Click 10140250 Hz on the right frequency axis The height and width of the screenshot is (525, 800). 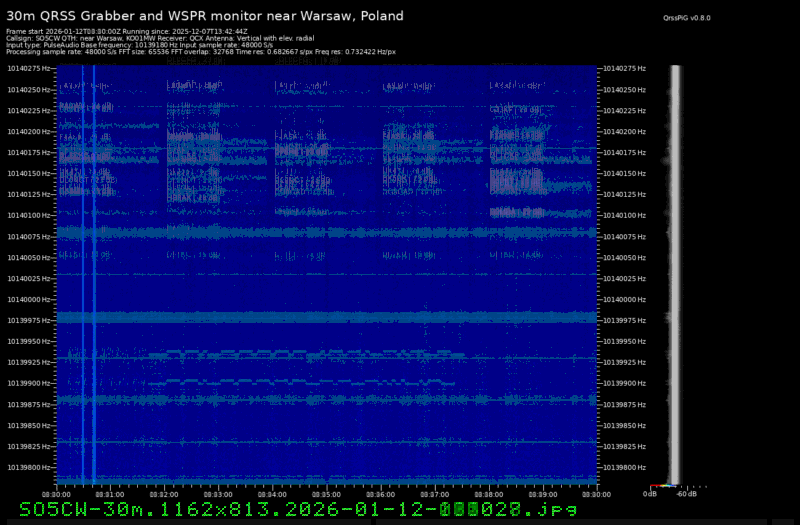click(x=624, y=90)
